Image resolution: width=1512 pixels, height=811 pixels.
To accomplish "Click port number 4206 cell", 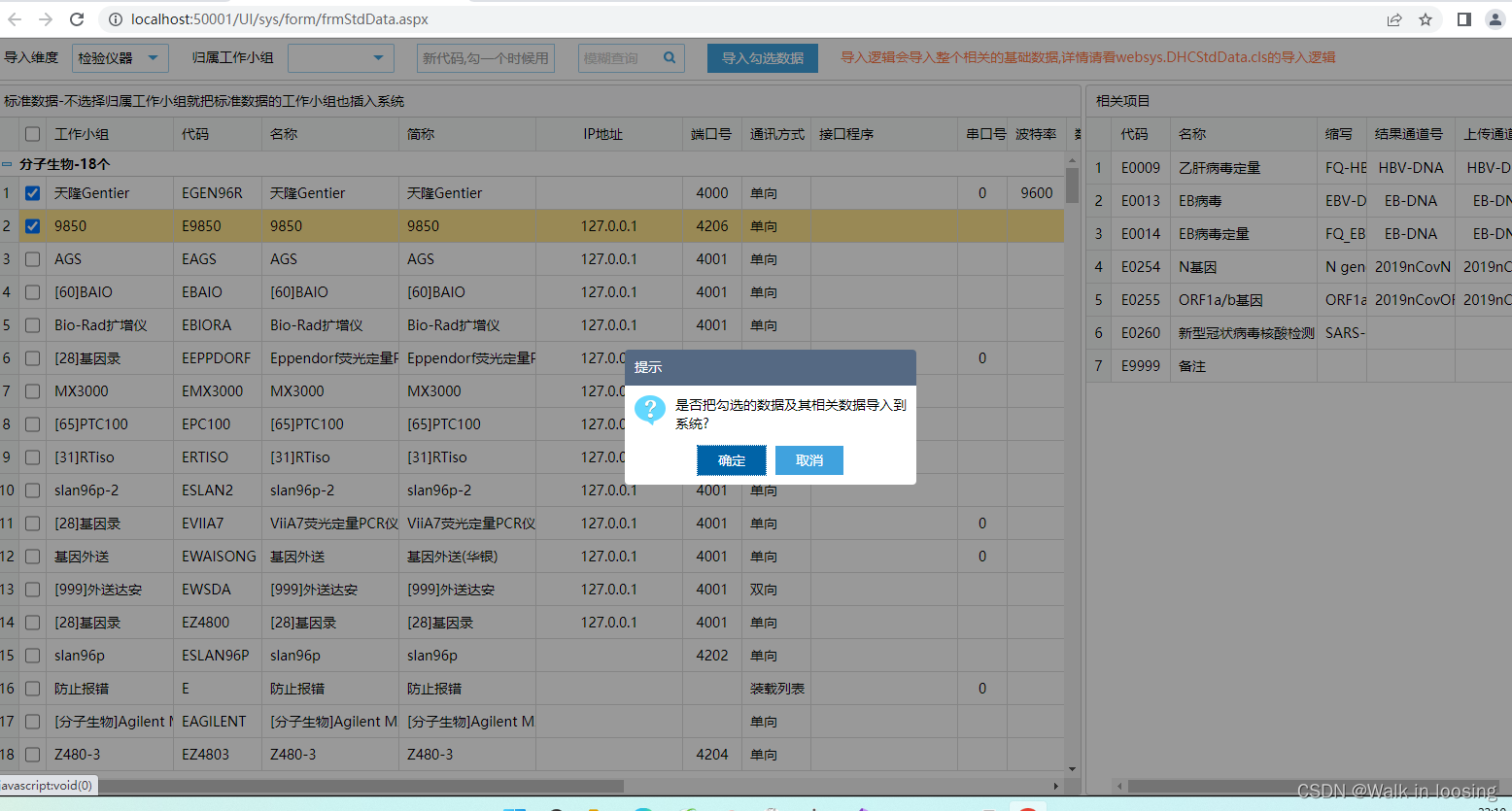I will [712, 226].
